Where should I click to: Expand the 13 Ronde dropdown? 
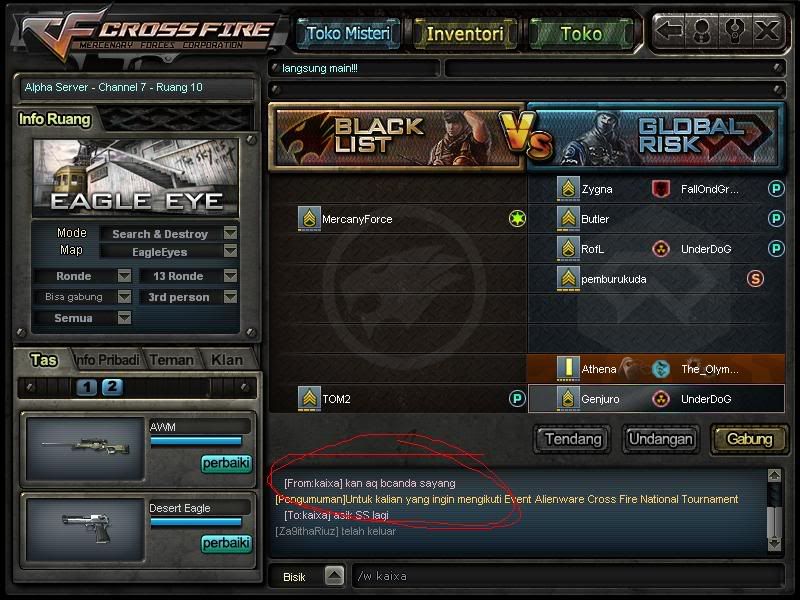pos(231,276)
